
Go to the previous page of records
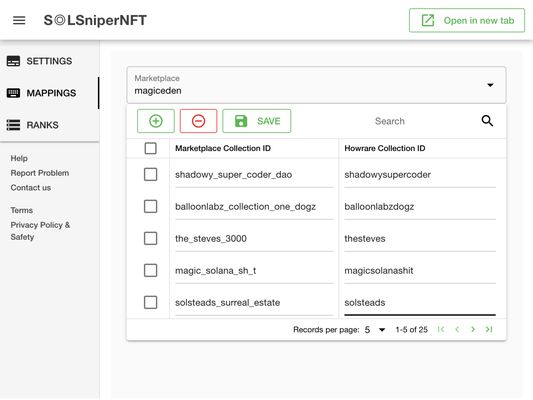457,329
